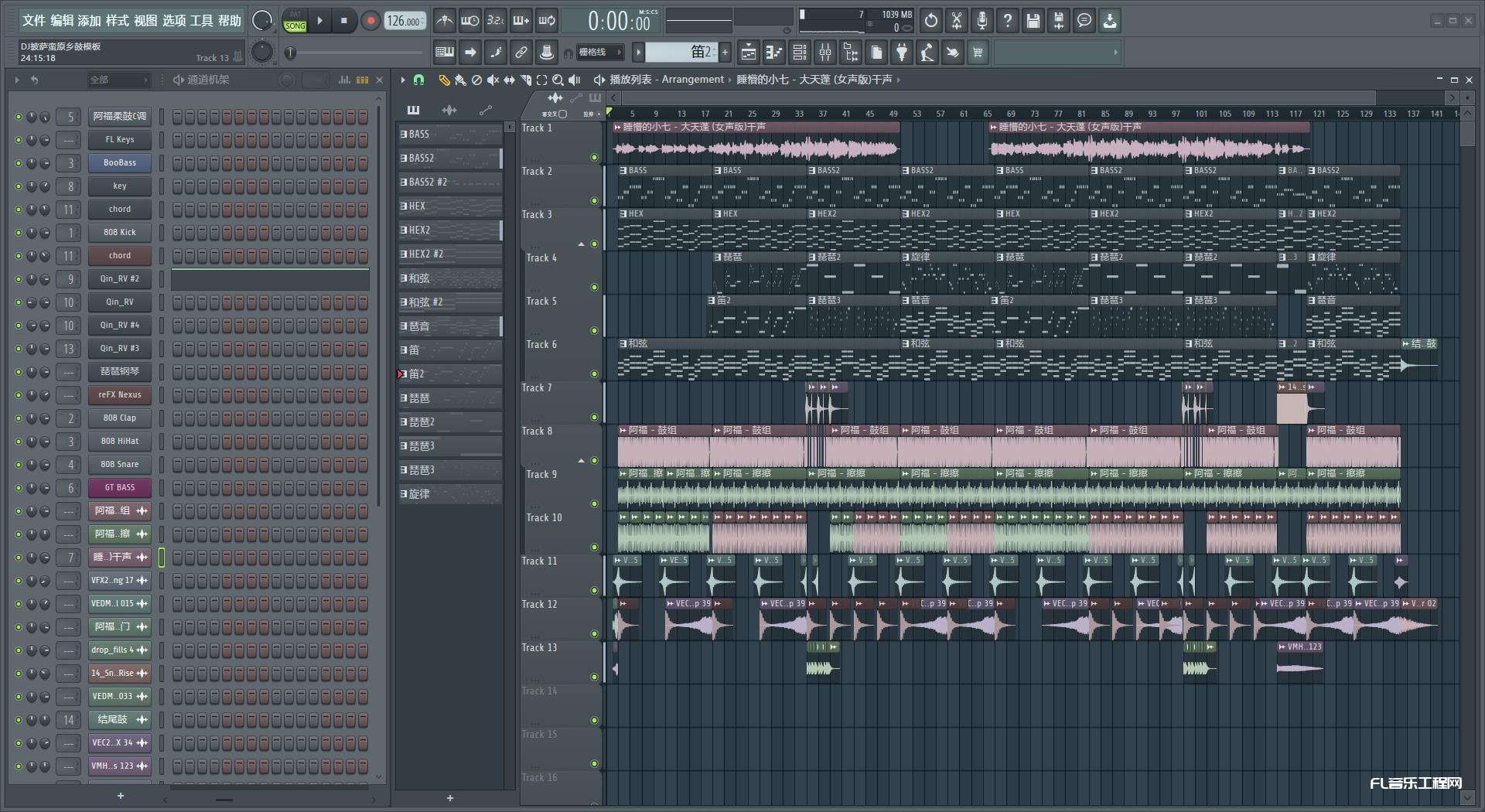Start playback with the play button
1485x812 pixels.
(x=320, y=21)
